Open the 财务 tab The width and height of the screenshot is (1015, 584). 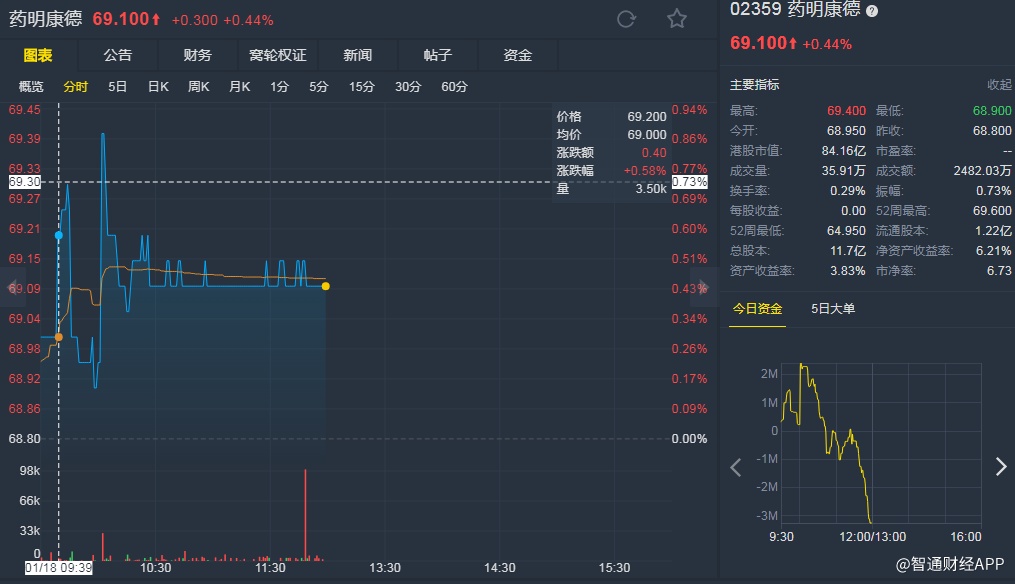(197, 55)
